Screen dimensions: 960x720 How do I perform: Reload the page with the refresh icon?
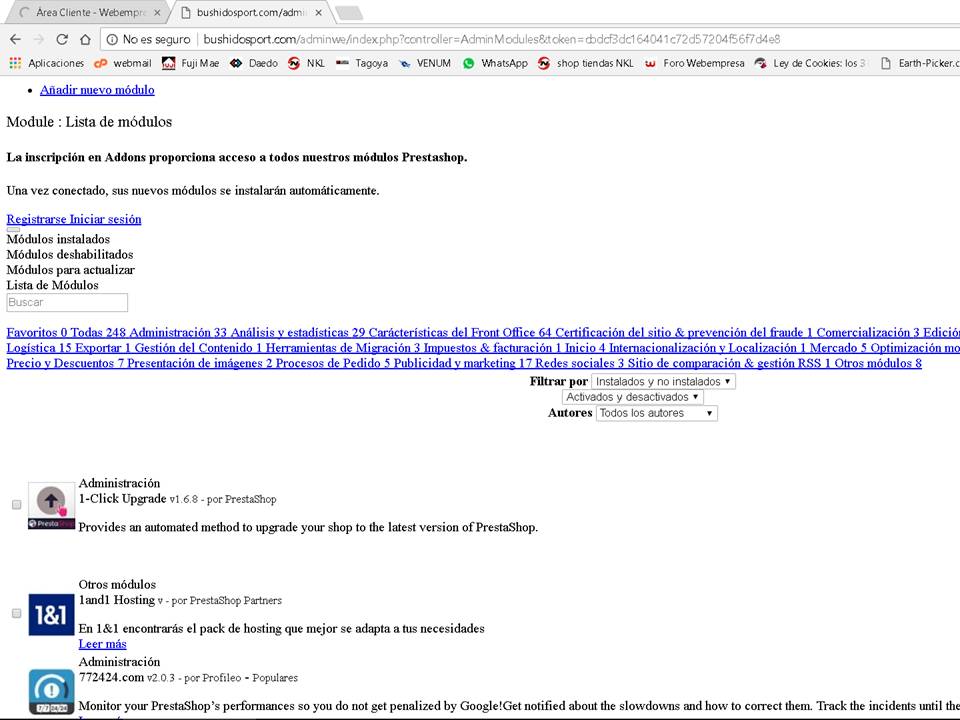[62, 39]
